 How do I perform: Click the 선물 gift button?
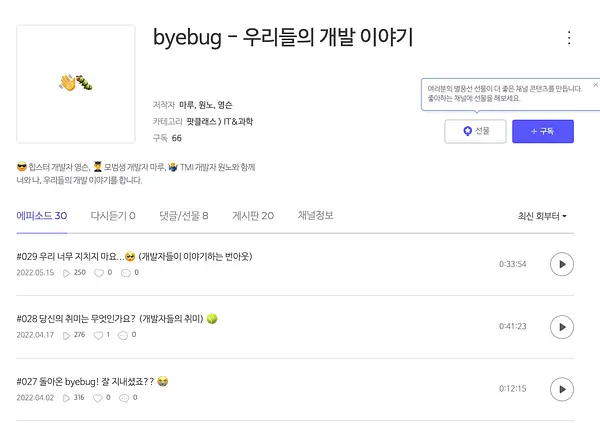[475, 131]
